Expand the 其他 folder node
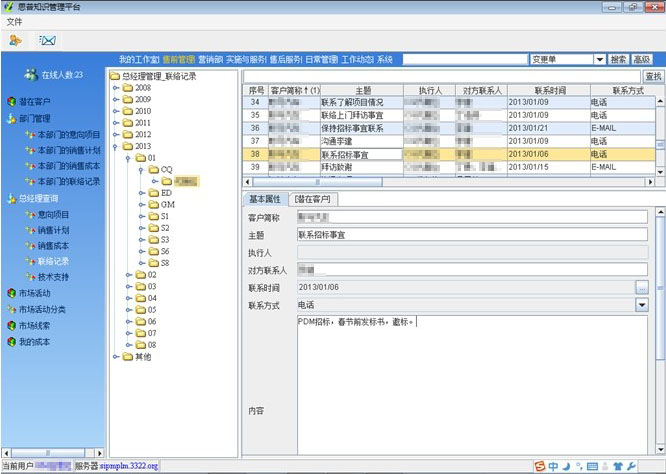This screenshot has width=666, height=474. coord(116,357)
